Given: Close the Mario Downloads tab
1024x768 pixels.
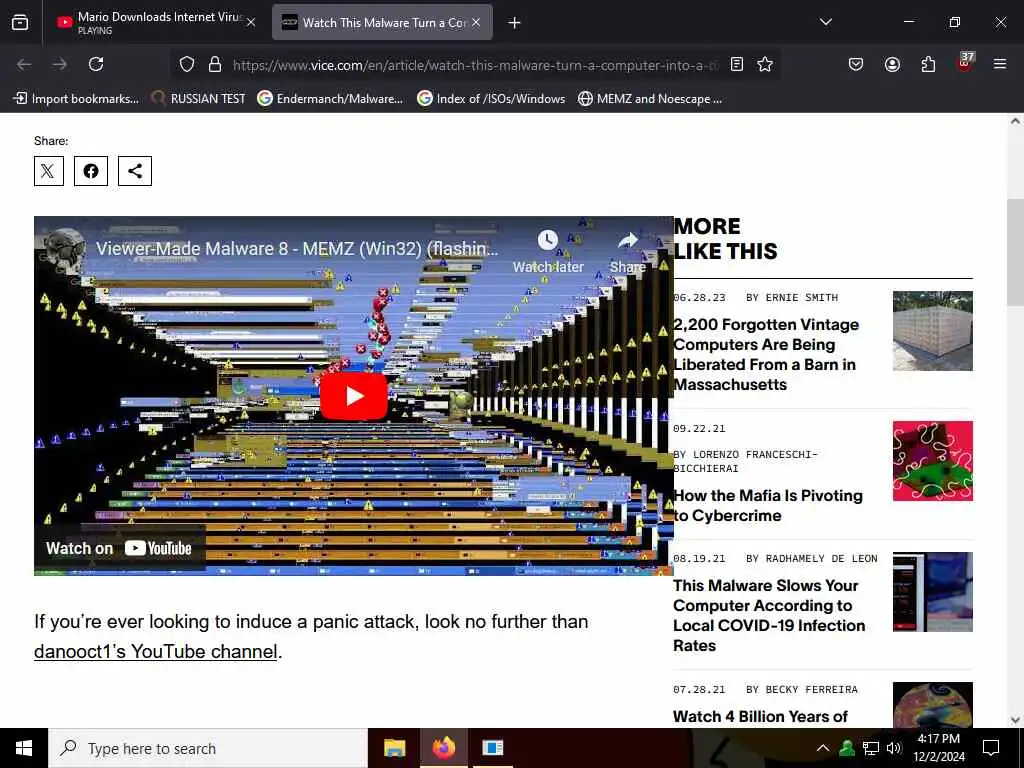Looking at the screenshot, I should (251, 22).
